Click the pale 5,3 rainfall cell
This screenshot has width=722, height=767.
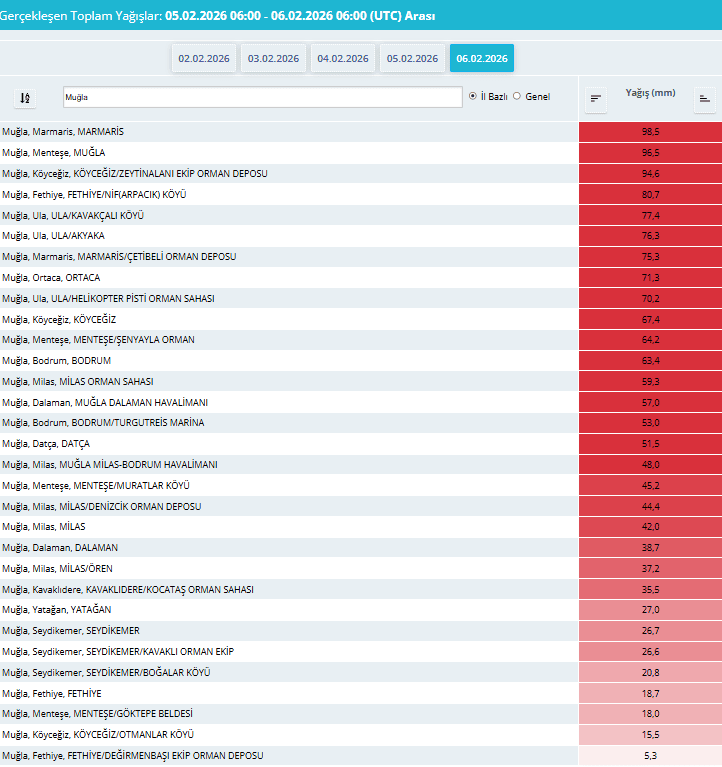pyautogui.click(x=650, y=756)
